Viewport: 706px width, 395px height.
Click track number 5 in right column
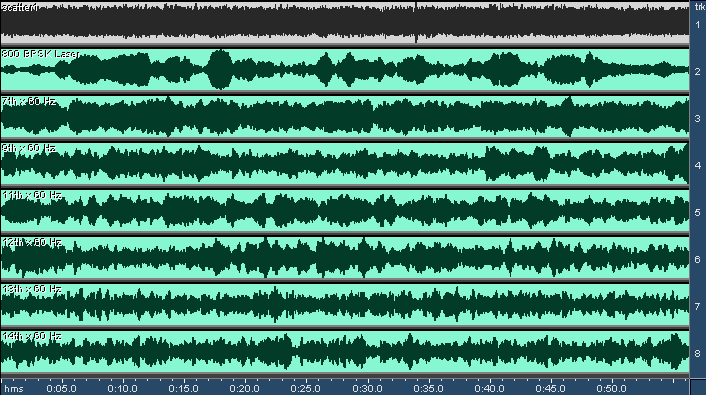pos(698,213)
